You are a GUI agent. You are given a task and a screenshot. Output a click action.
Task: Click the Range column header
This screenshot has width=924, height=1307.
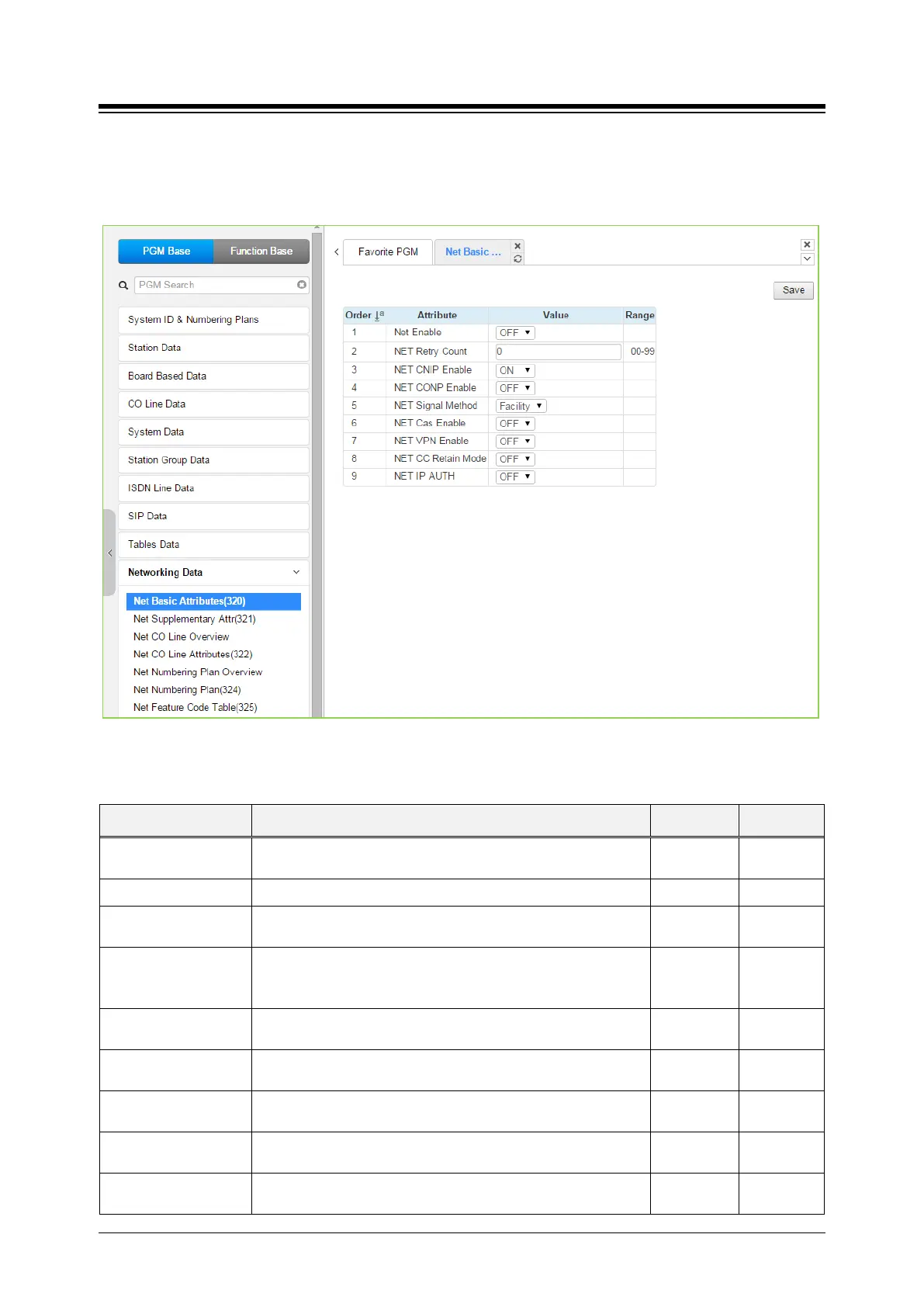(640, 315)
